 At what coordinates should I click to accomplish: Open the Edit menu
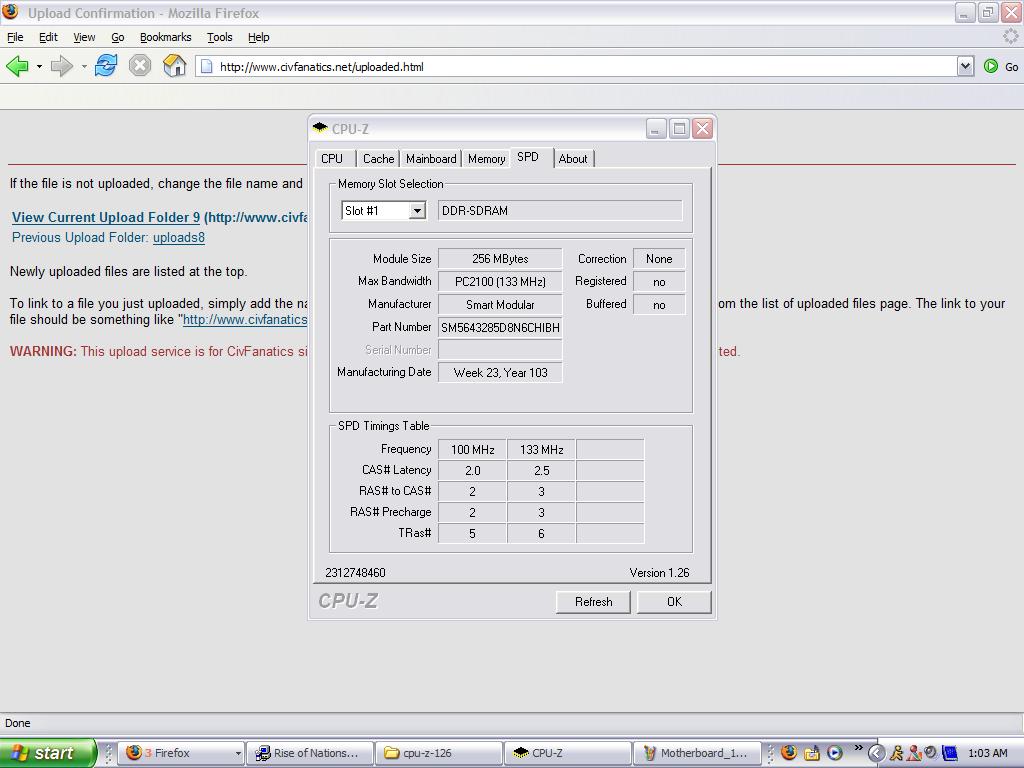pyautogui.click(x=48, y=37)
